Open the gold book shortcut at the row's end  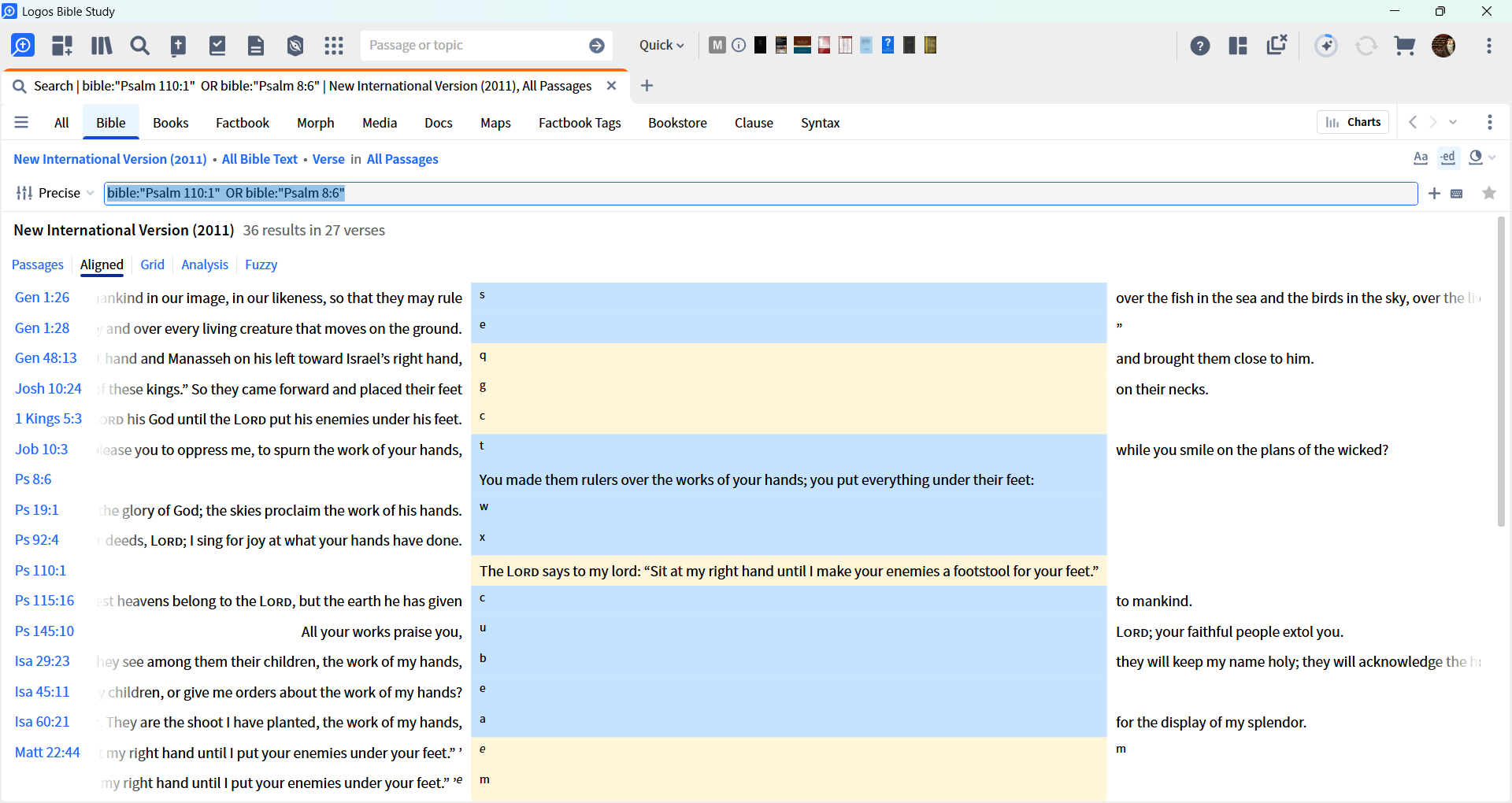[x=930, y=45]
